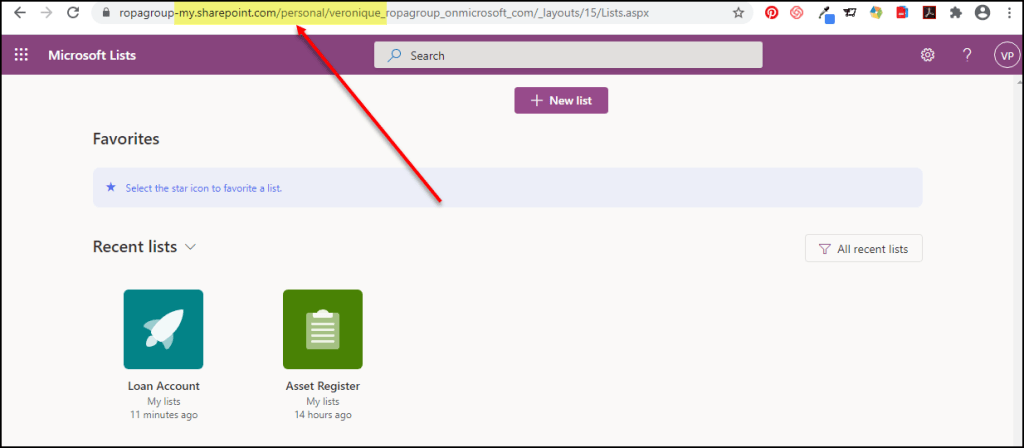Screen dimensions: 1024x448
Task: Open the Asset Register clipboard tile
Action: [322, 329]
